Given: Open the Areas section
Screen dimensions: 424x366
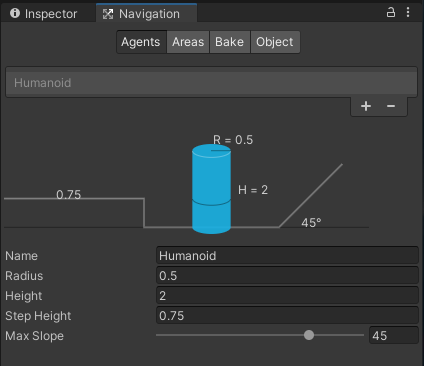Looking at the screenshot, I should (188, 42).
